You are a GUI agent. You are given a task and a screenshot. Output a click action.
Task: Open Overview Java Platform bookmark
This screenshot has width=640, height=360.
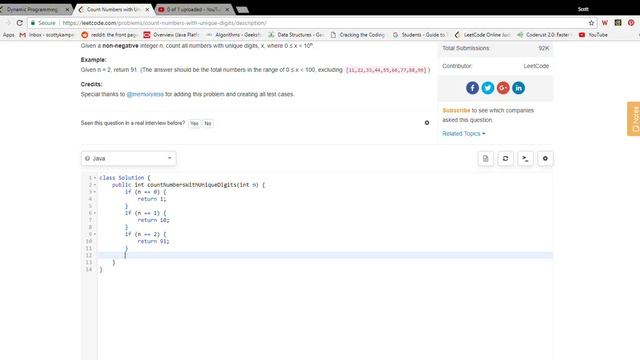(x=171, y=35)
